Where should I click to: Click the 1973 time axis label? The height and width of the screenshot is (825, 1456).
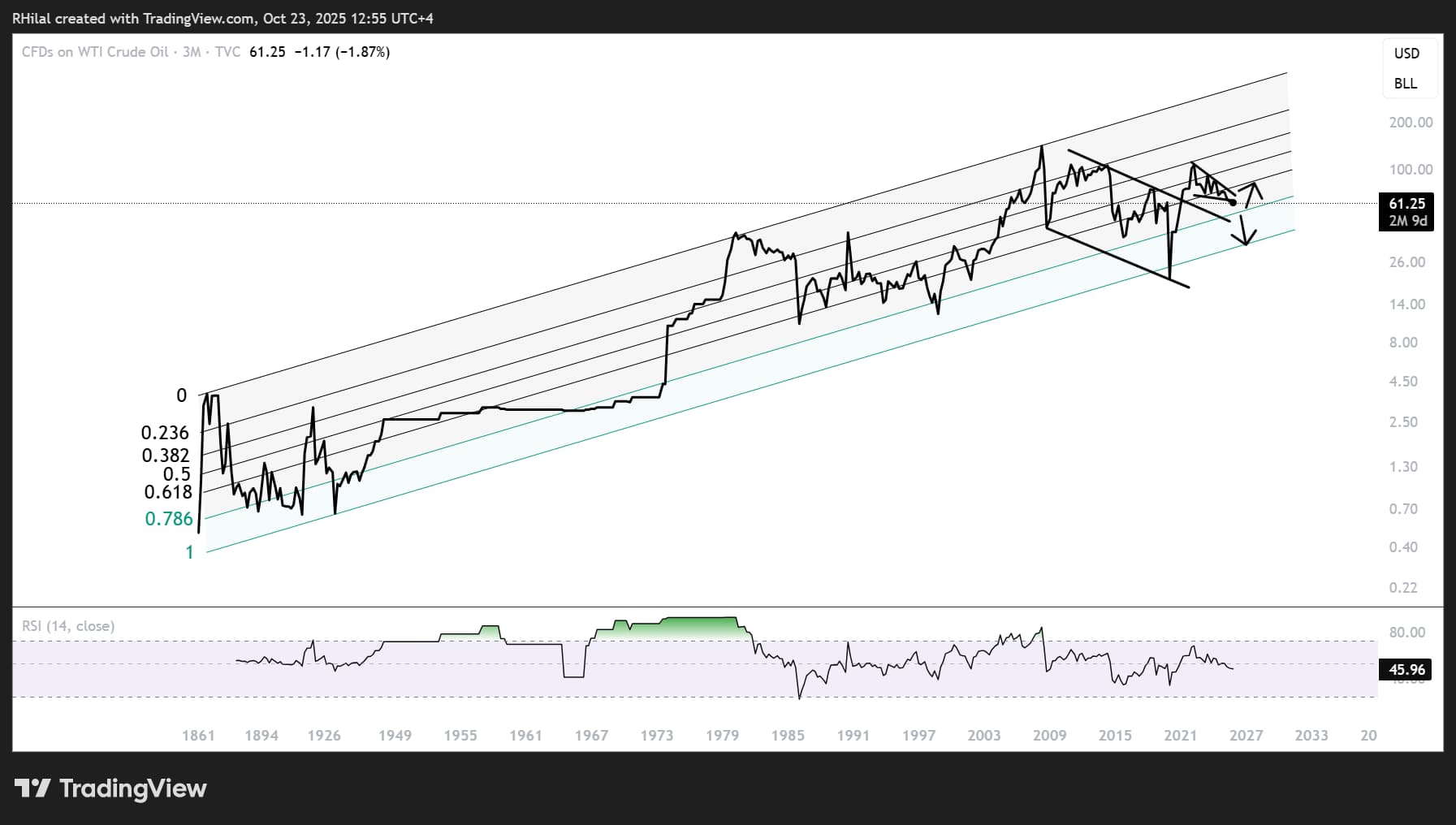coord(656,736)
